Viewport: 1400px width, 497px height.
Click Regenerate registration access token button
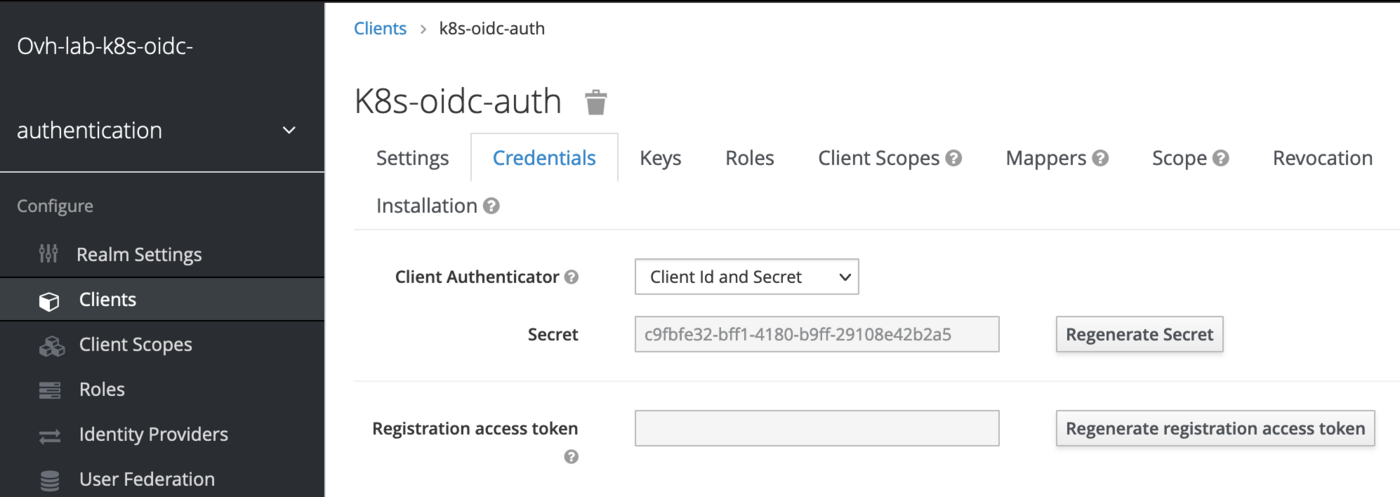tap(1215, 428)
